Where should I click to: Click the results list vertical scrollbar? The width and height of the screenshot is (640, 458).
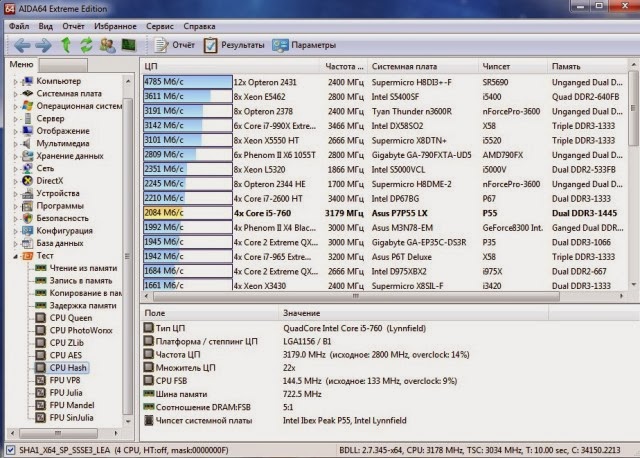pos(633,108)
